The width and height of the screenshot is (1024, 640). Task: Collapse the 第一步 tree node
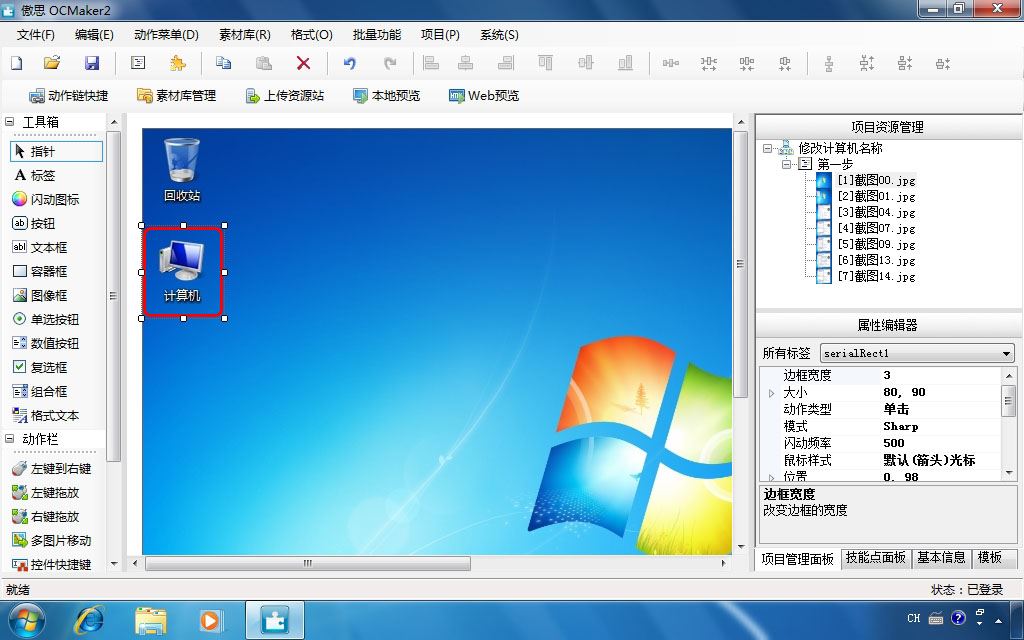pos(787,164)
